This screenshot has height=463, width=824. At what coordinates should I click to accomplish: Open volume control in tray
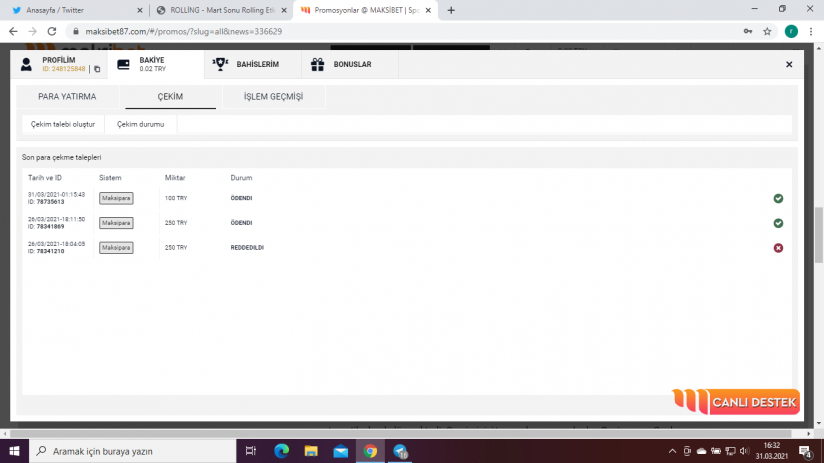click(744, 451)
